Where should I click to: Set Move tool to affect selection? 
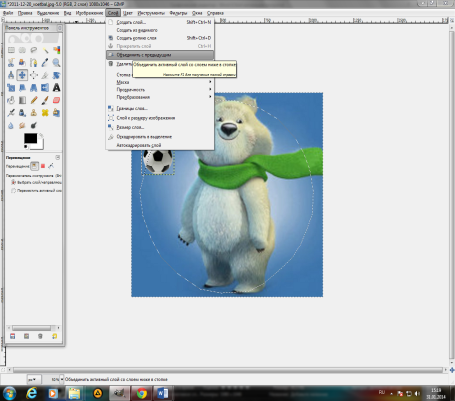(43, 166)
